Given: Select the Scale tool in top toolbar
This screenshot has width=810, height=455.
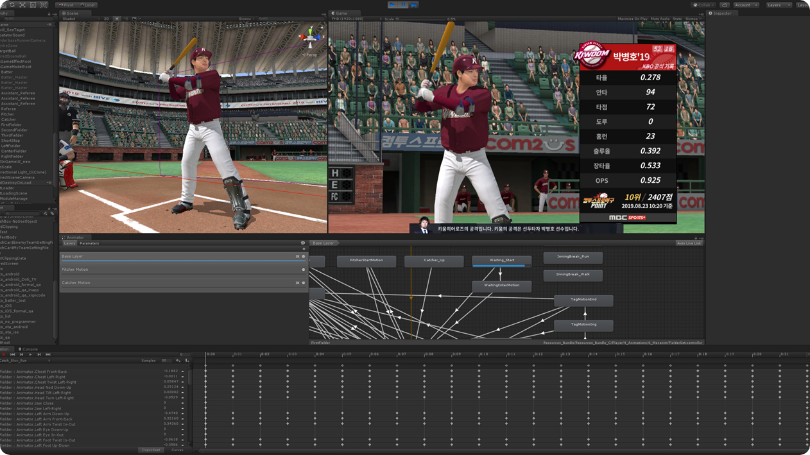Looking at the screenshot, I should pos(23,5).
